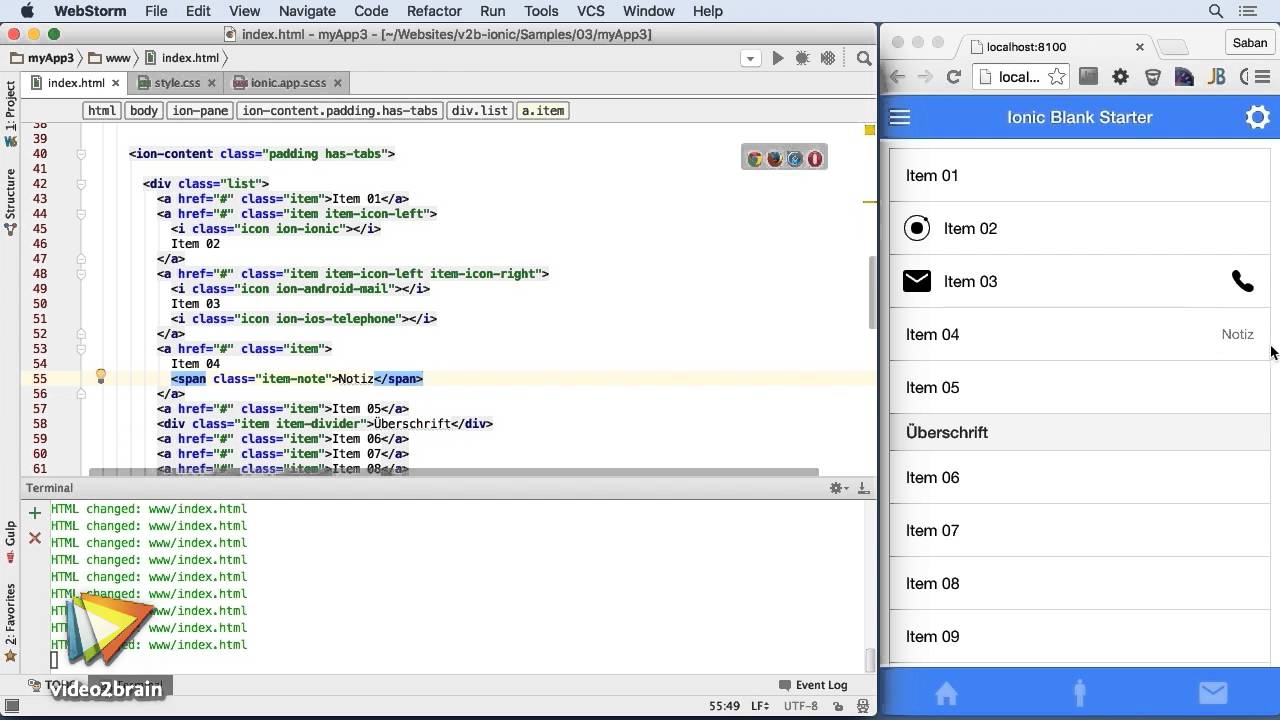Start the debug (bug) tool
1280x720 pixels.
tap(802, 59)
